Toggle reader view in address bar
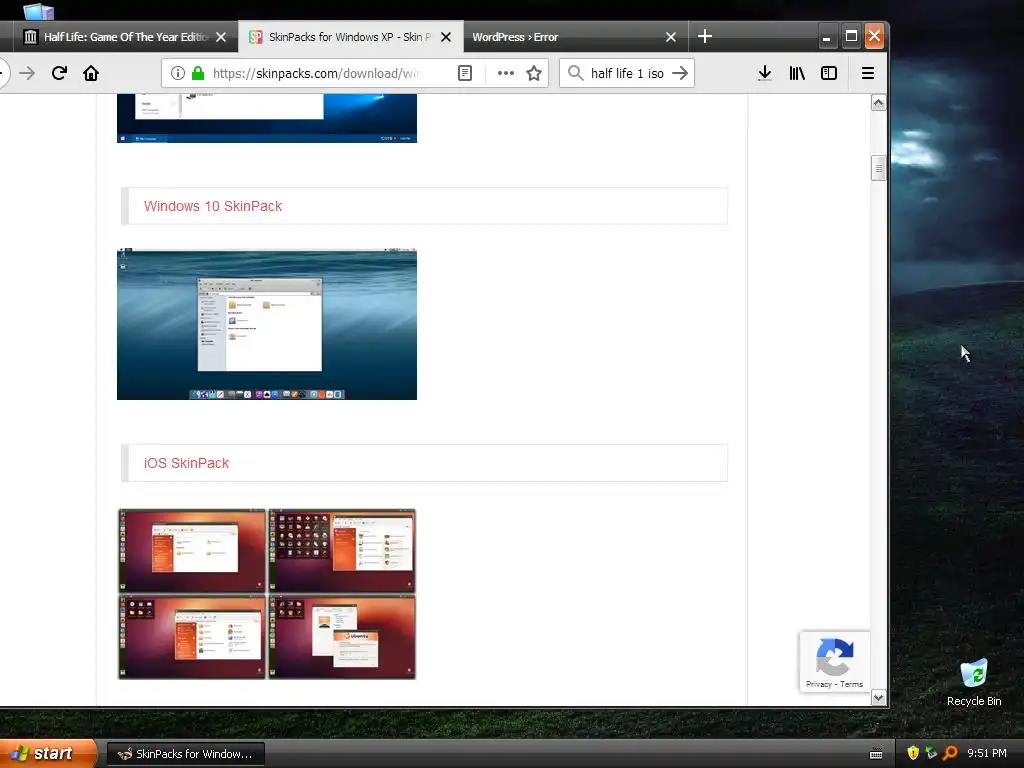The width and height of the screenshot is (1024, 768). click(465, 73)
